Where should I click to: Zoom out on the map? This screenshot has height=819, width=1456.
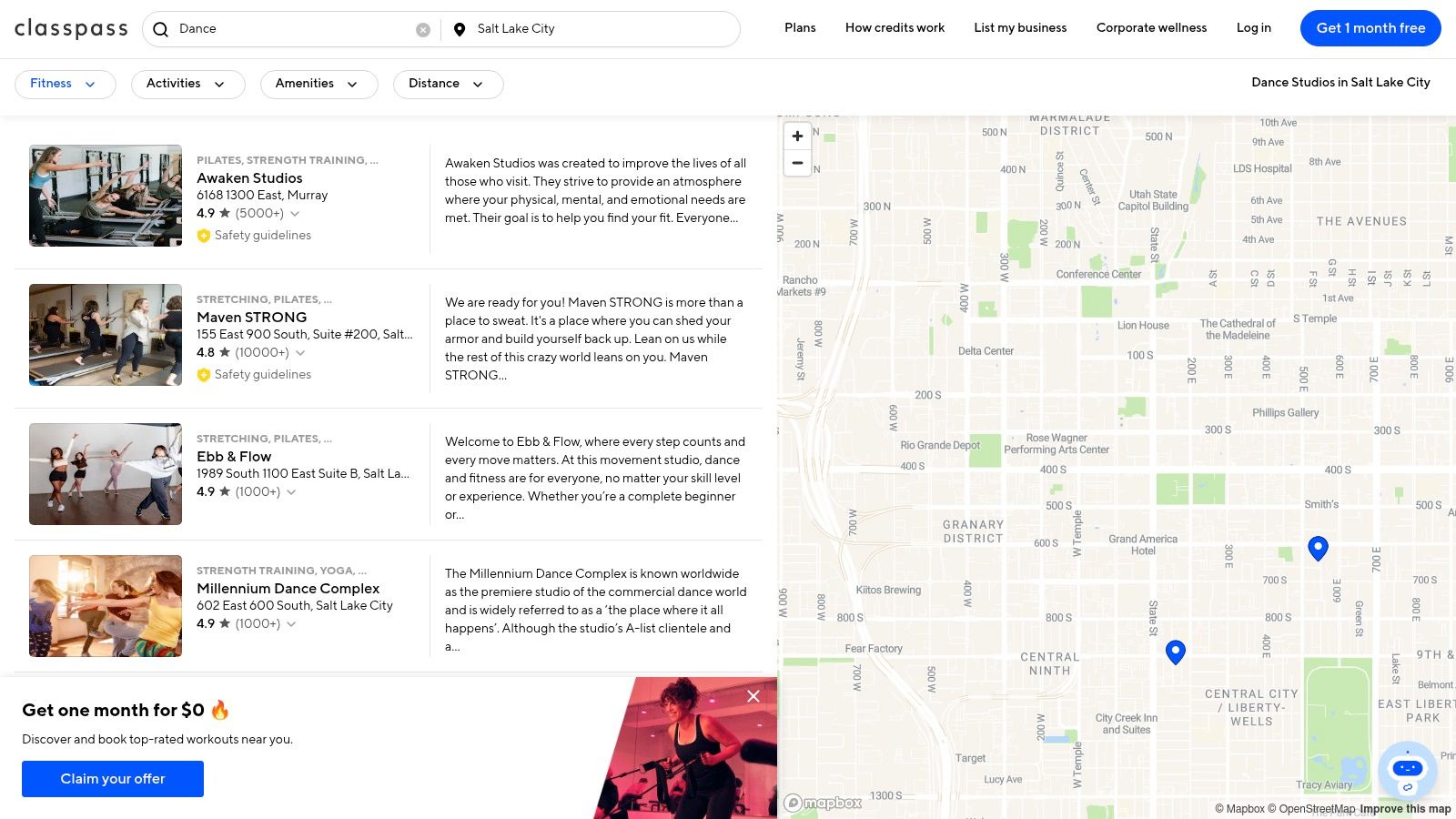point(797,164)
